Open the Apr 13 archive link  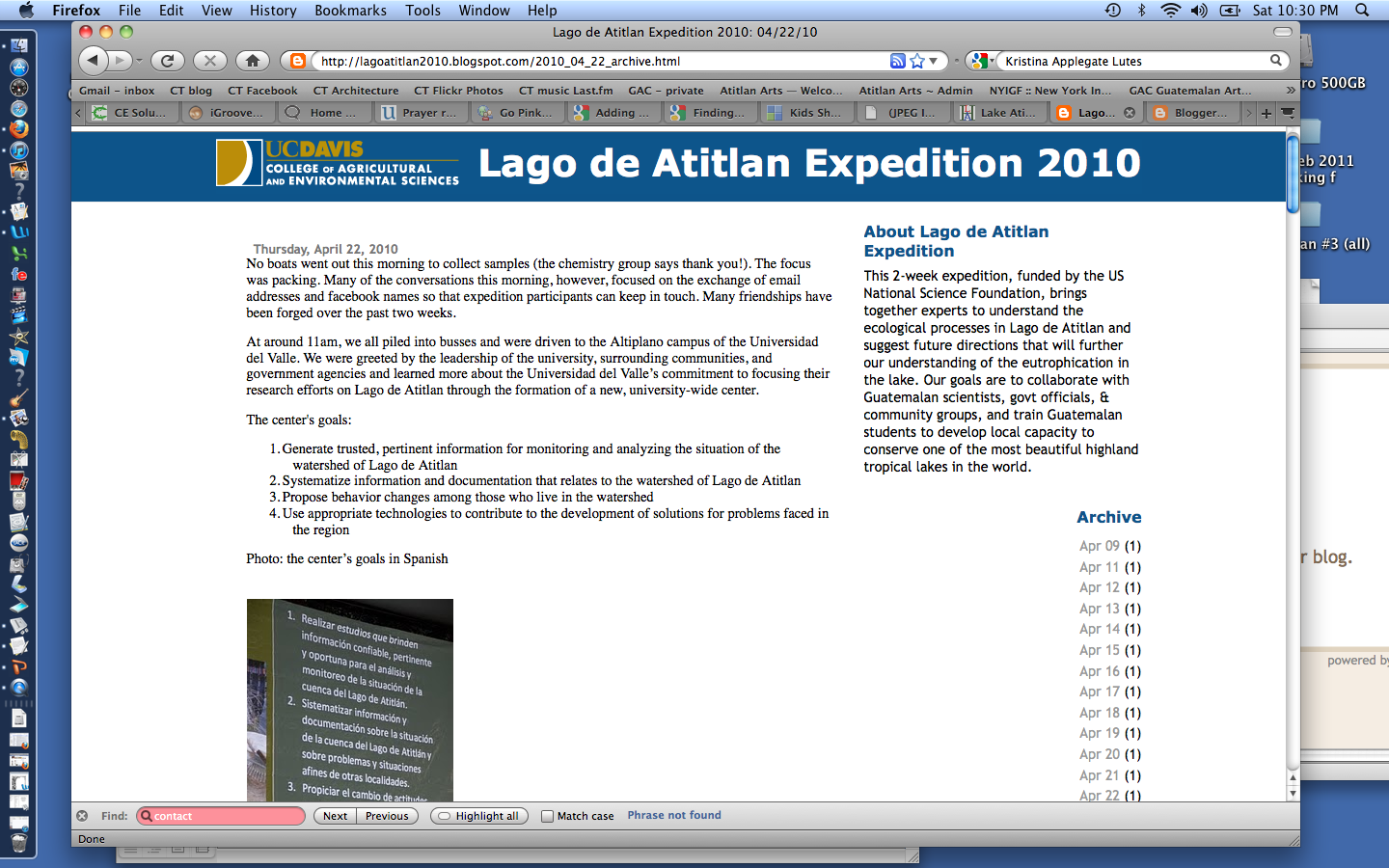coord(1100,609)
